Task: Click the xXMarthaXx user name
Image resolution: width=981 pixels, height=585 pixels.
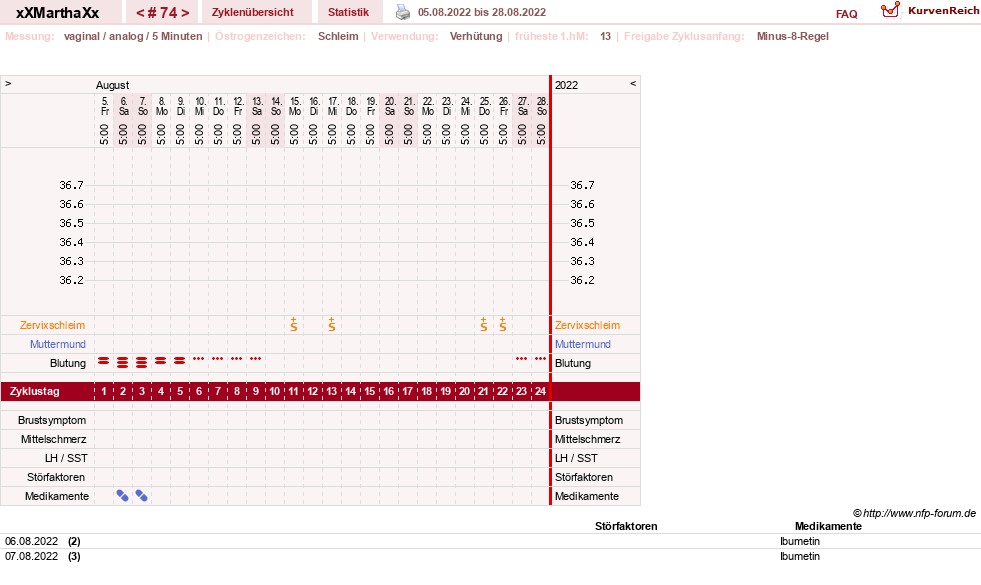Action: coord(58,13)
